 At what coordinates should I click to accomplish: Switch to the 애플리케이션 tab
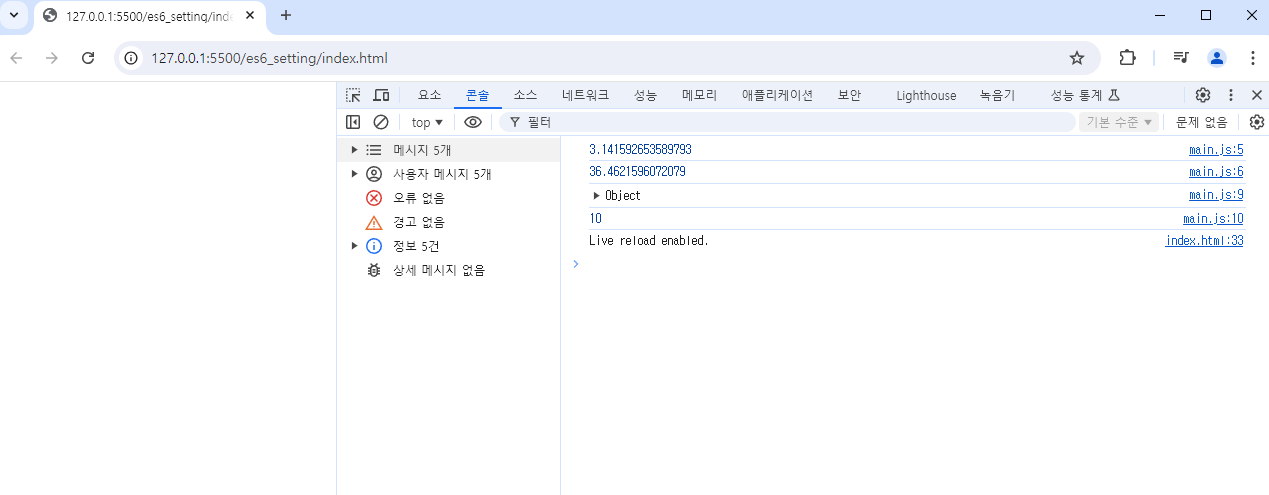[778, 95]
